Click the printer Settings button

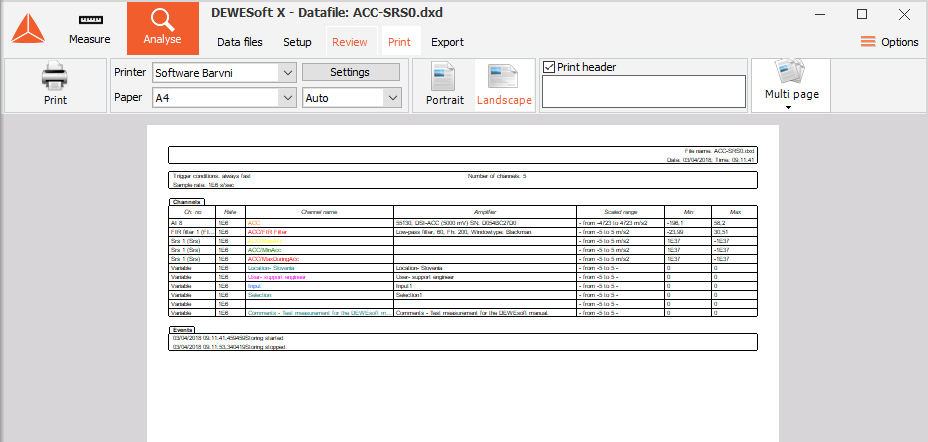[x=350, y=72]
